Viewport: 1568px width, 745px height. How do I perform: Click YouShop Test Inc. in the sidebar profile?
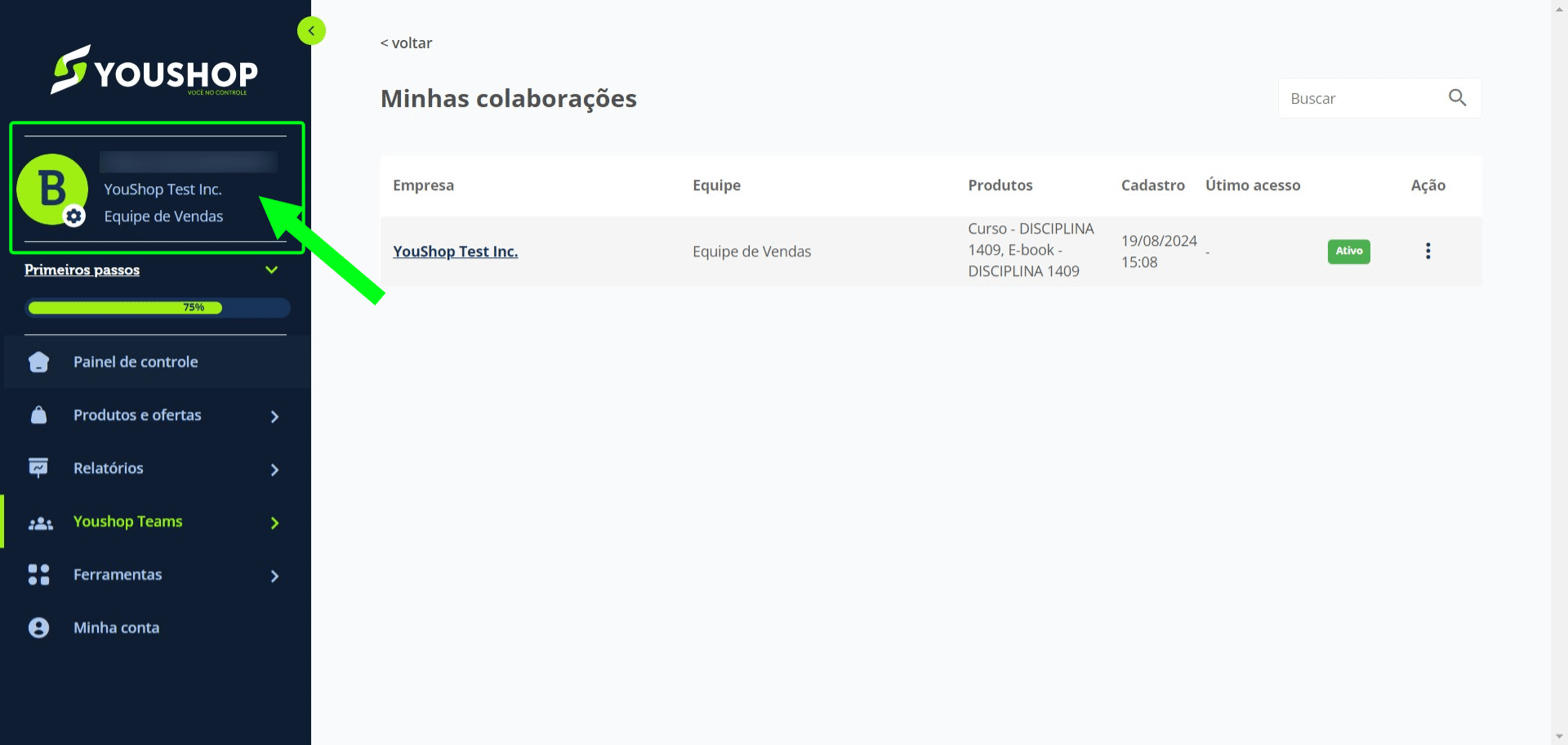(163, 190)
